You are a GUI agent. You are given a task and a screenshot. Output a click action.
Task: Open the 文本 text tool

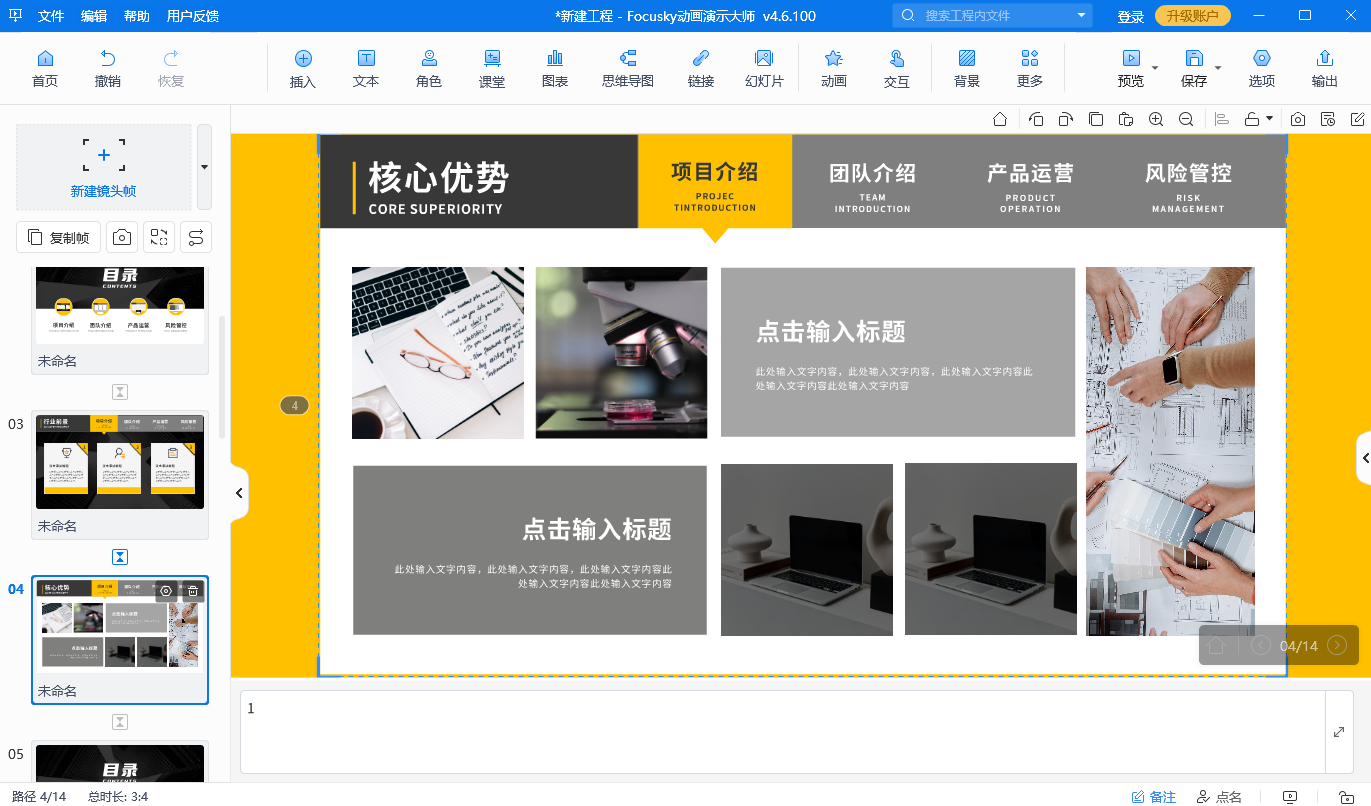(366, 68)
